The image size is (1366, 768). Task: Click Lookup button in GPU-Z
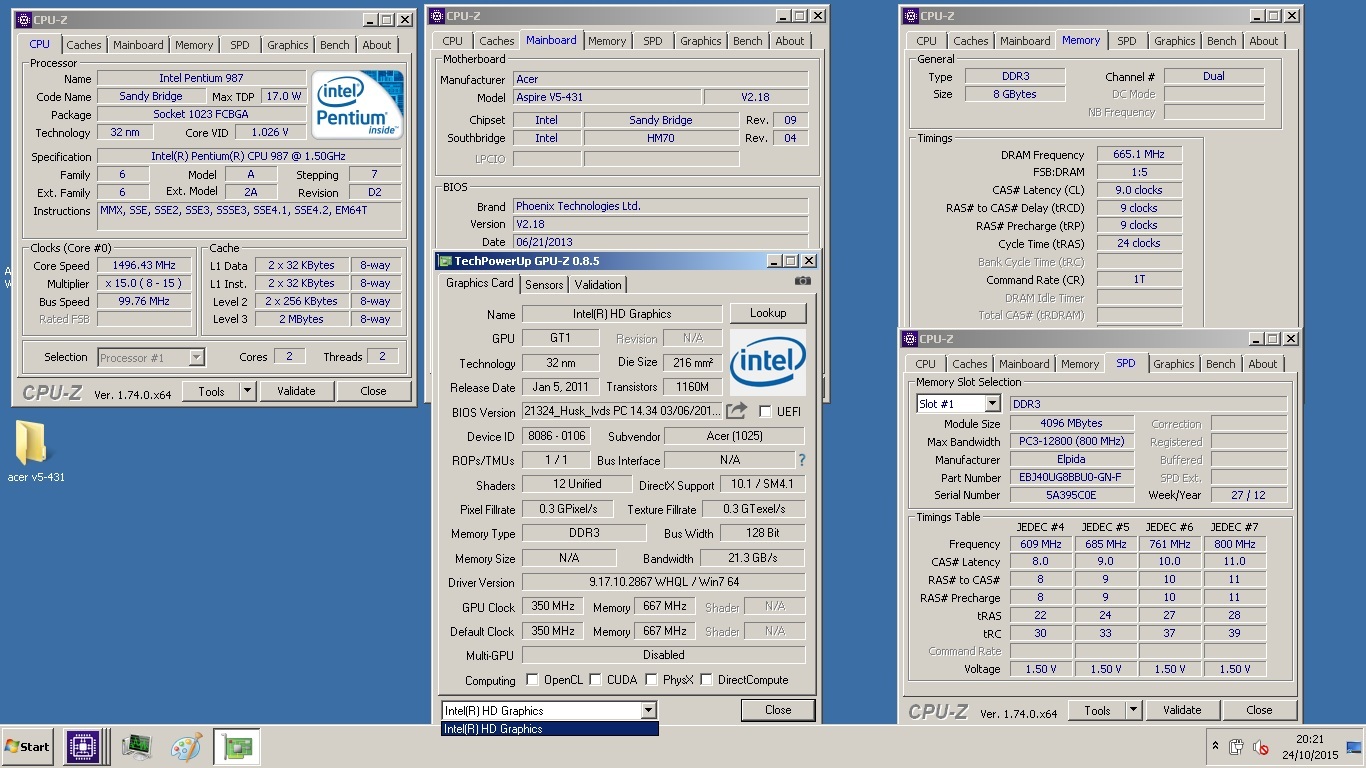click(768, 313)
